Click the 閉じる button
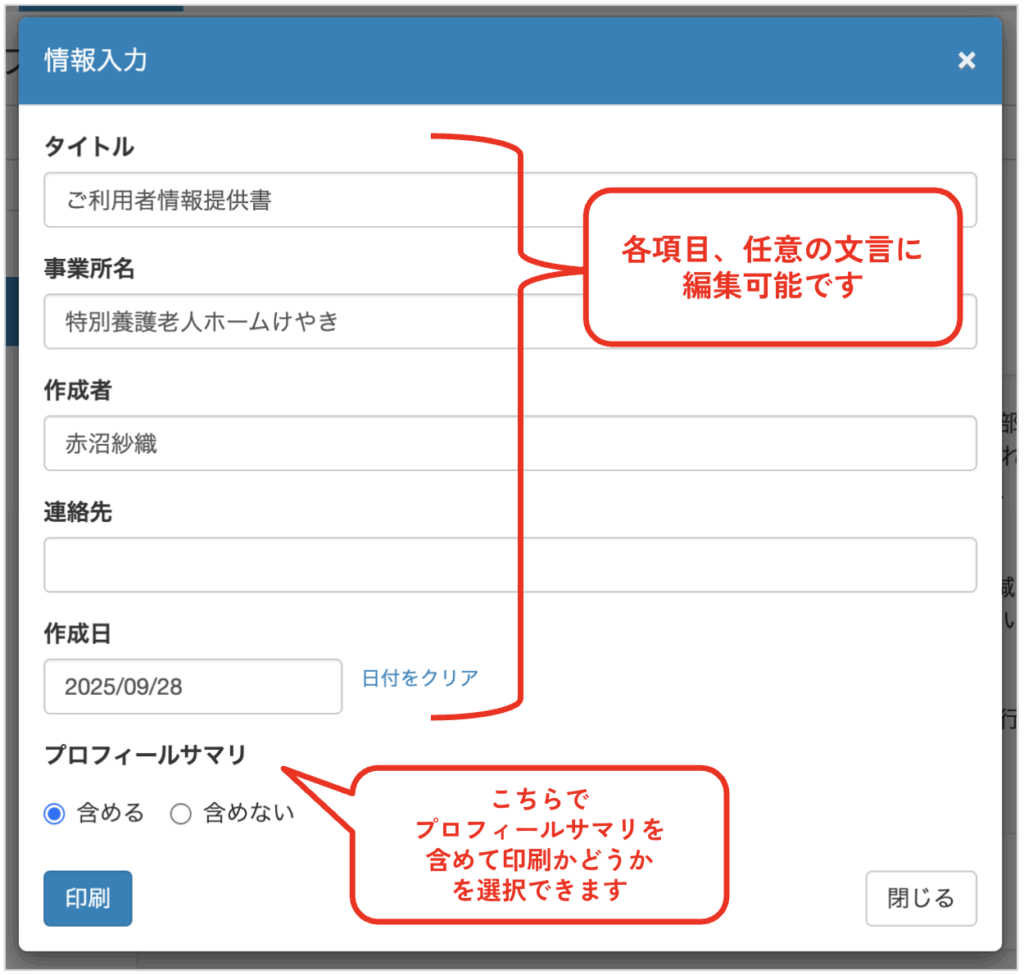 [x=920, y=898]
